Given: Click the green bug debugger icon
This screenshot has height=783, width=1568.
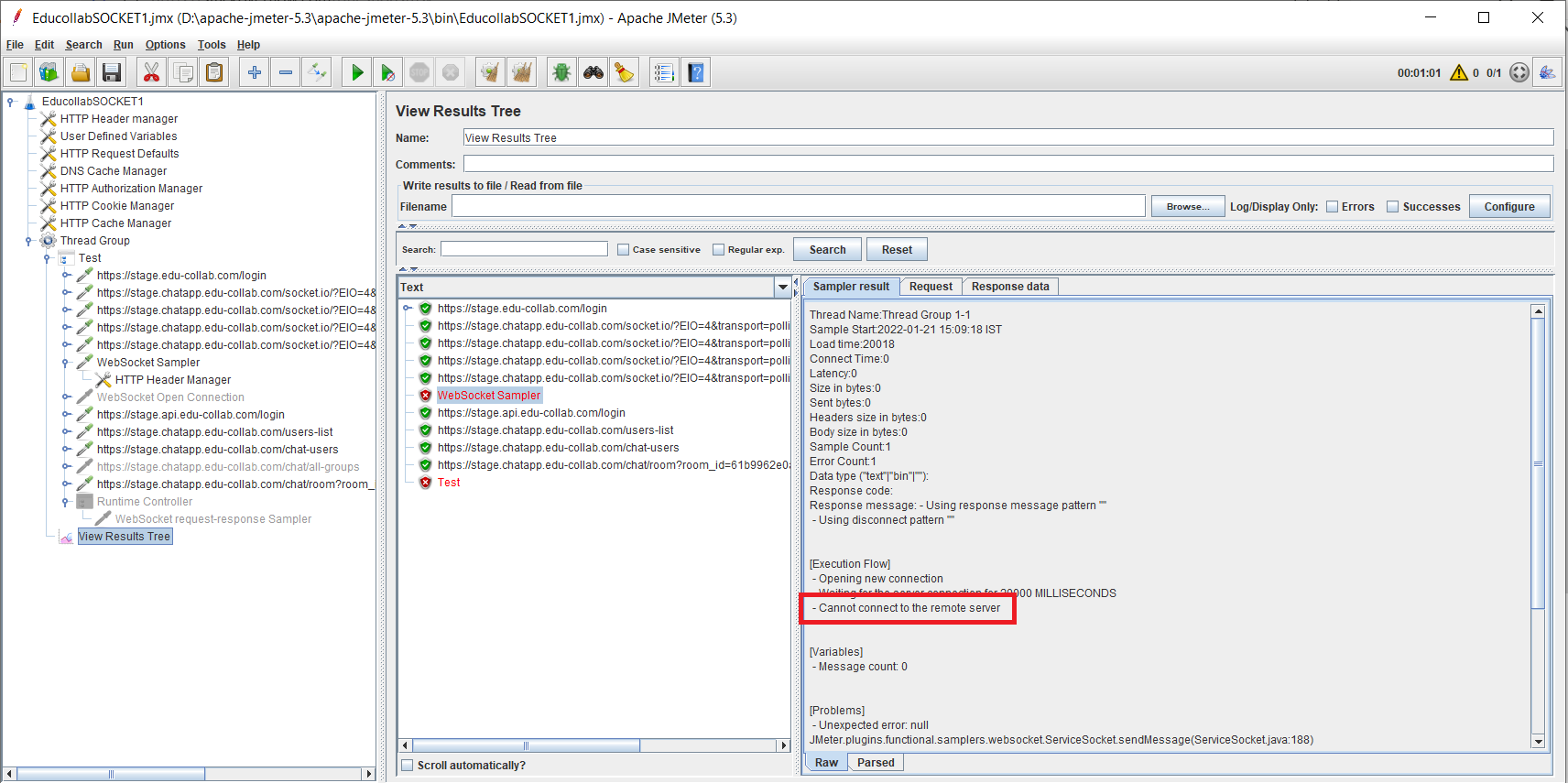Looking at the screenshot, I should [562, 72].
